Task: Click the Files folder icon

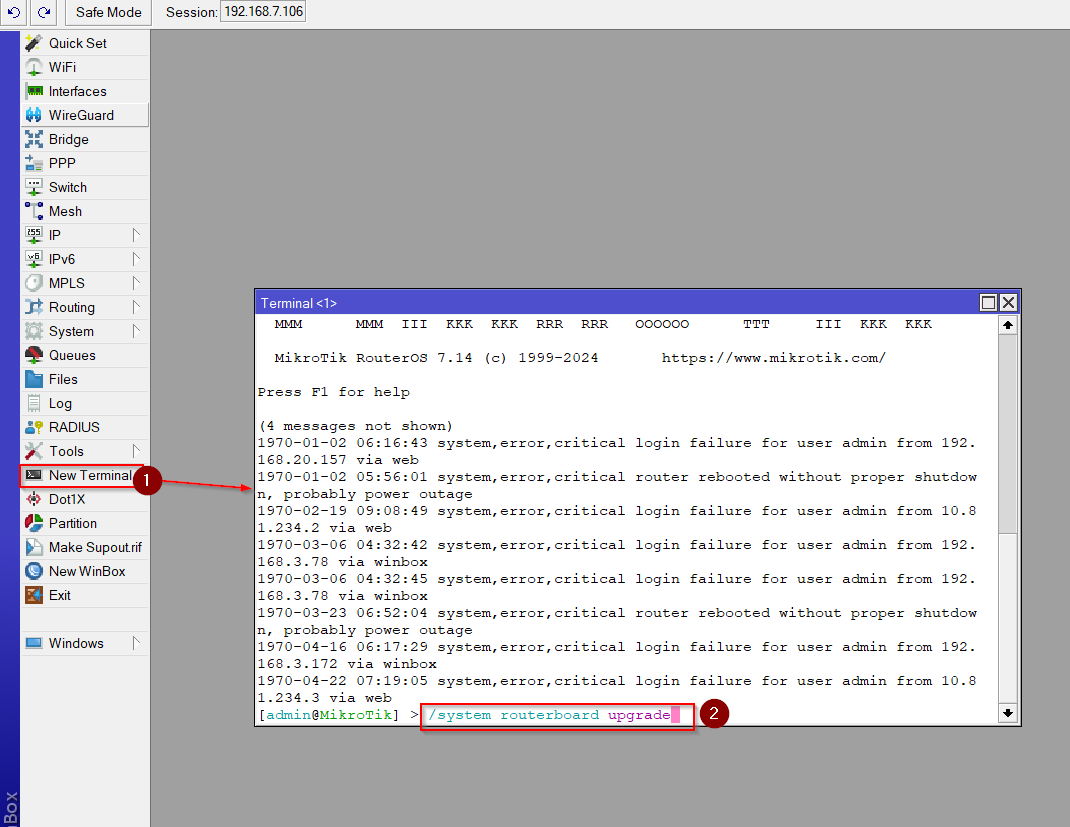Action: click(33, 379)
